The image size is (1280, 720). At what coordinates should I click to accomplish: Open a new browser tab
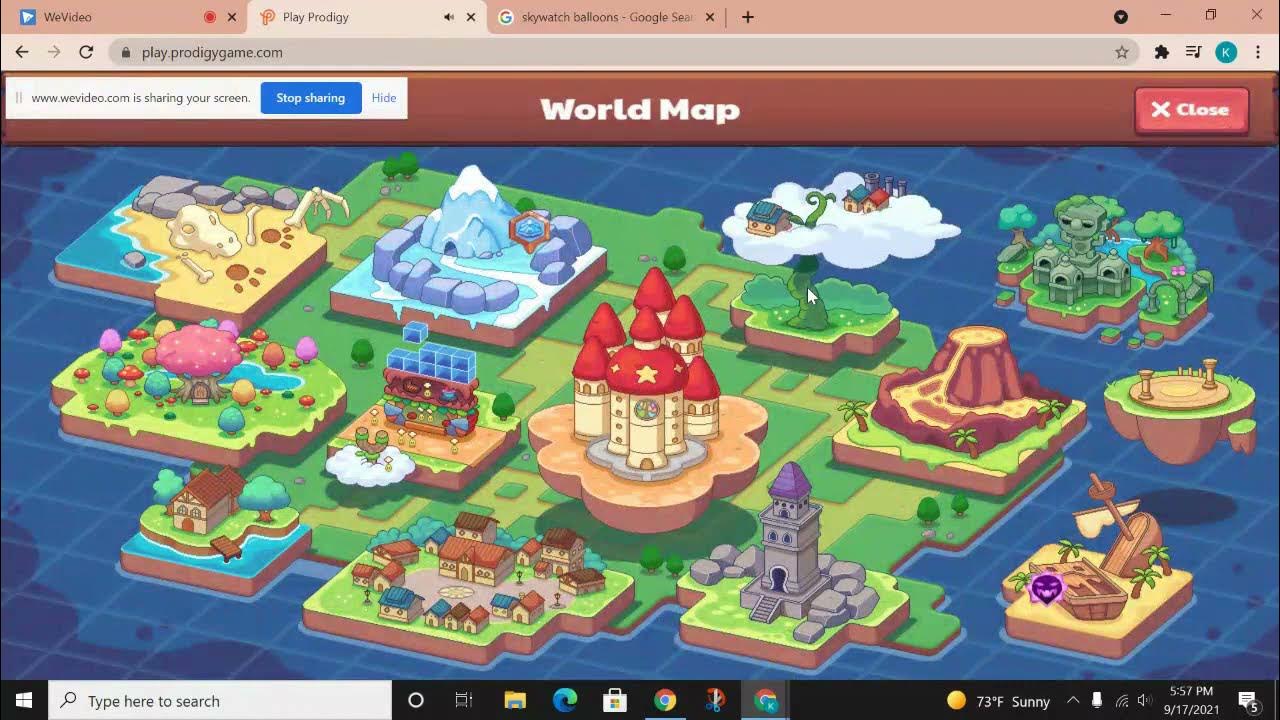(748, 17)
